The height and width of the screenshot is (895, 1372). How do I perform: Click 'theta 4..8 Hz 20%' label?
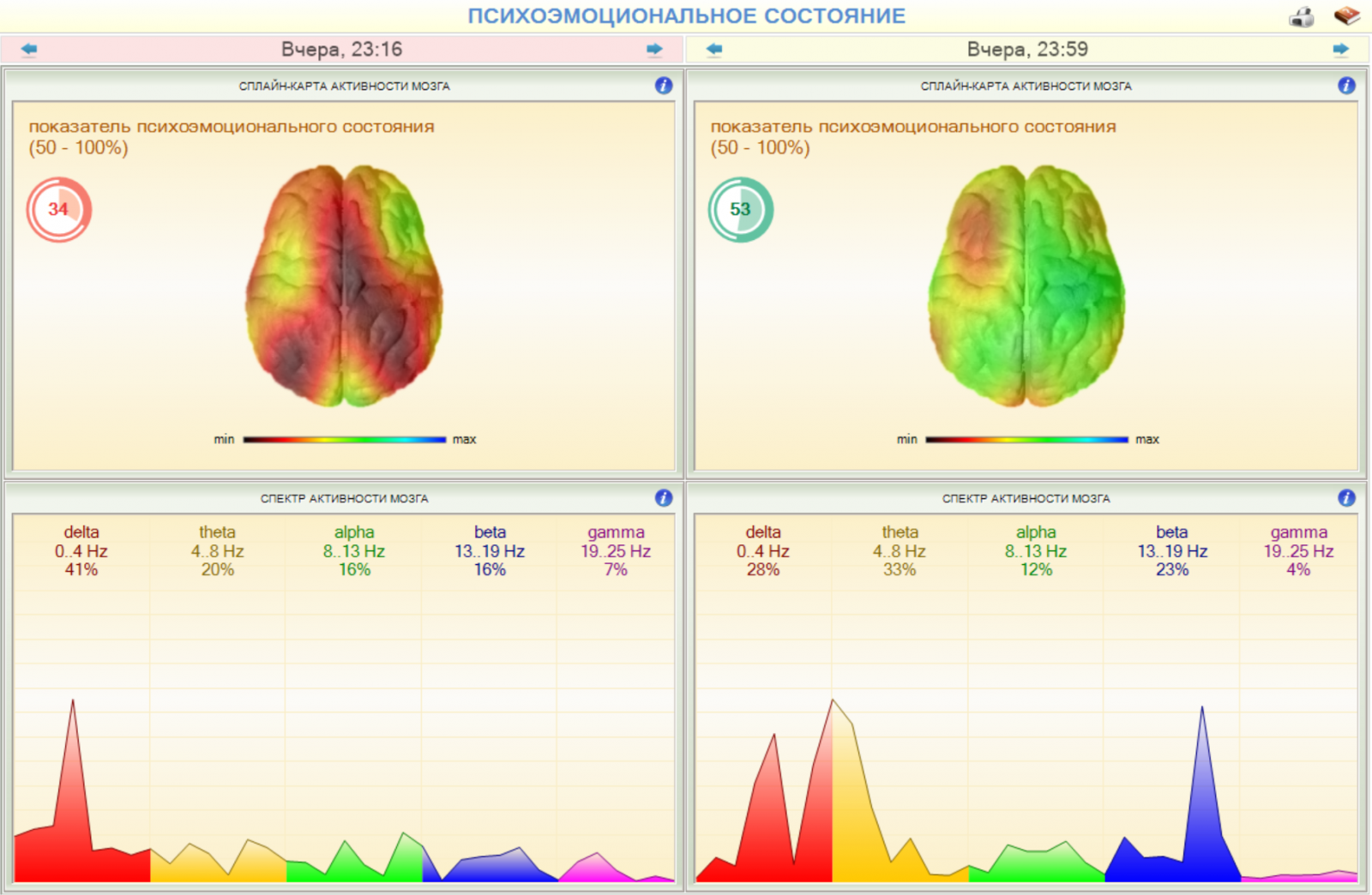point(217,551)
